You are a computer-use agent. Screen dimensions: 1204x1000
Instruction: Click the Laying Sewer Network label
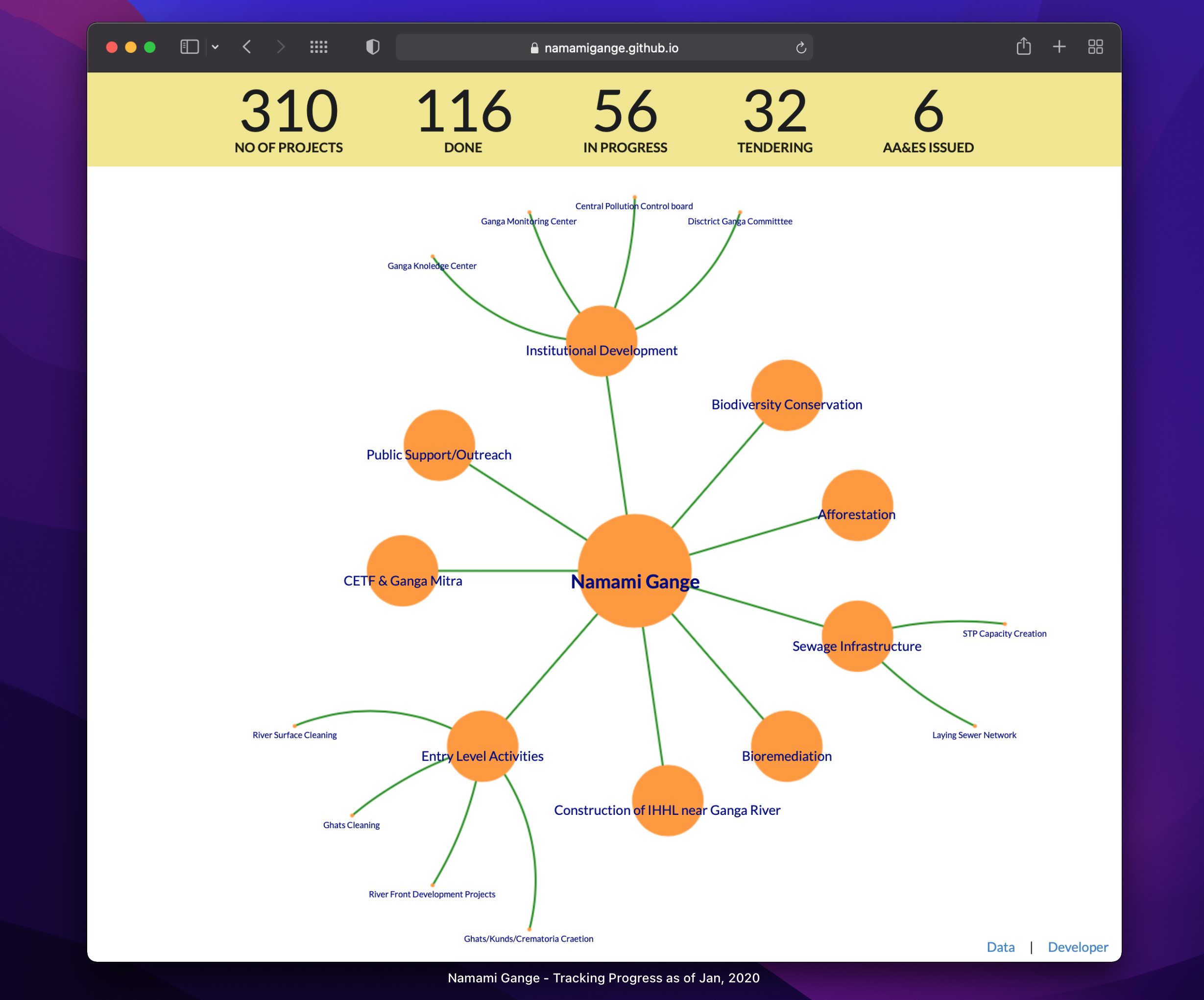974,735
